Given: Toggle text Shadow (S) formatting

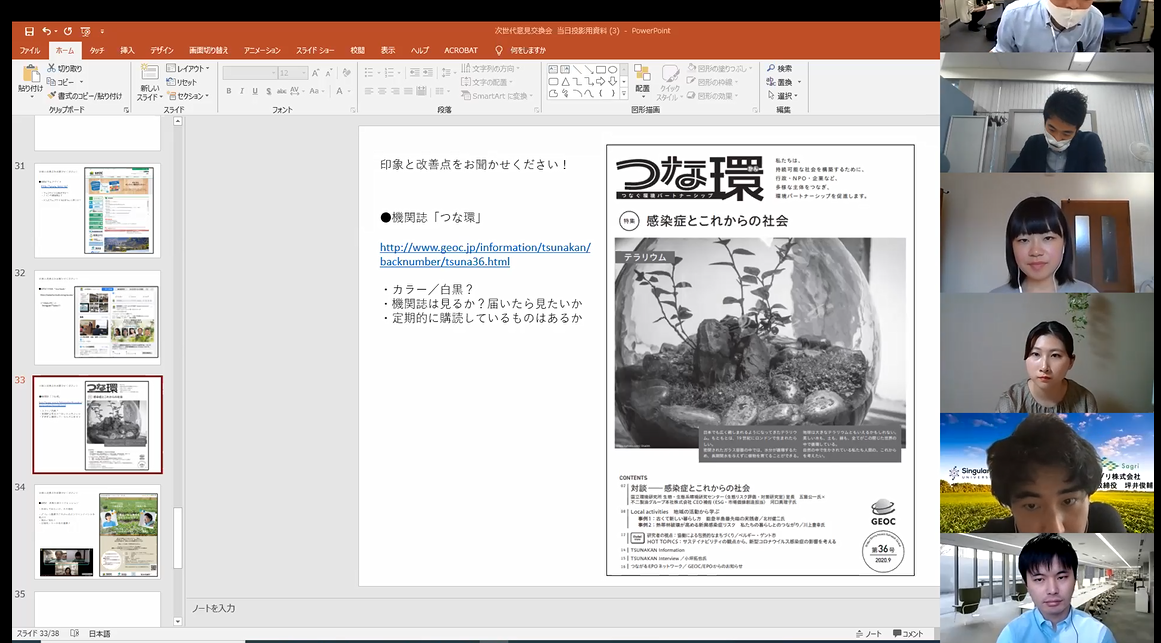Looking at the screenshot, I should tap(267, 91).
